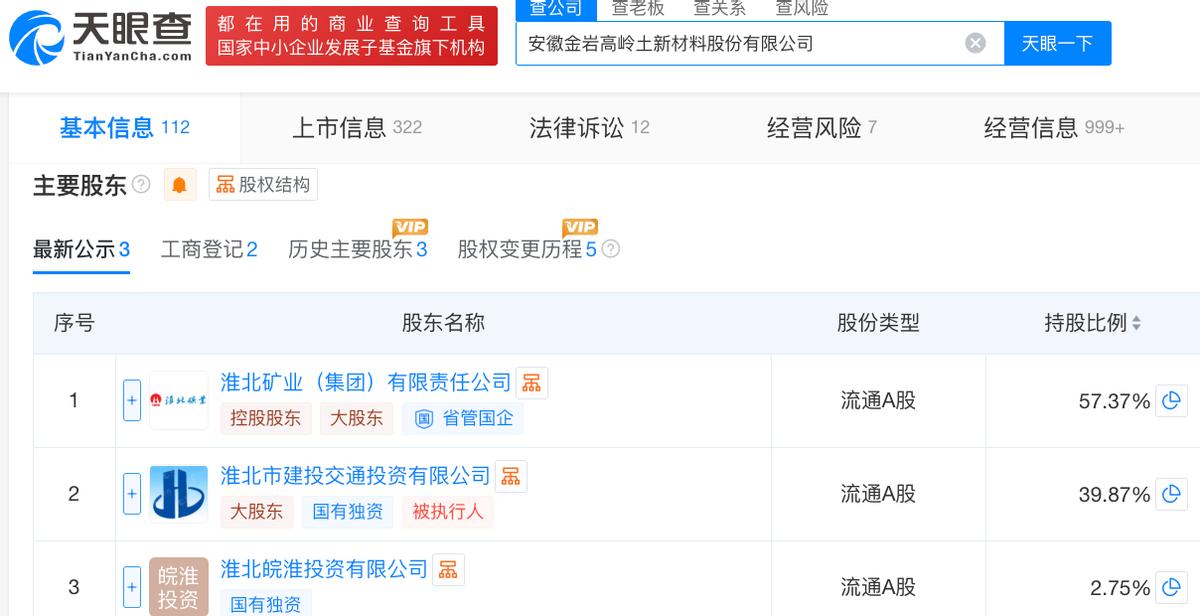
Task: Select the 工商登记 sub-tab
Action: [x=209, y=249]
